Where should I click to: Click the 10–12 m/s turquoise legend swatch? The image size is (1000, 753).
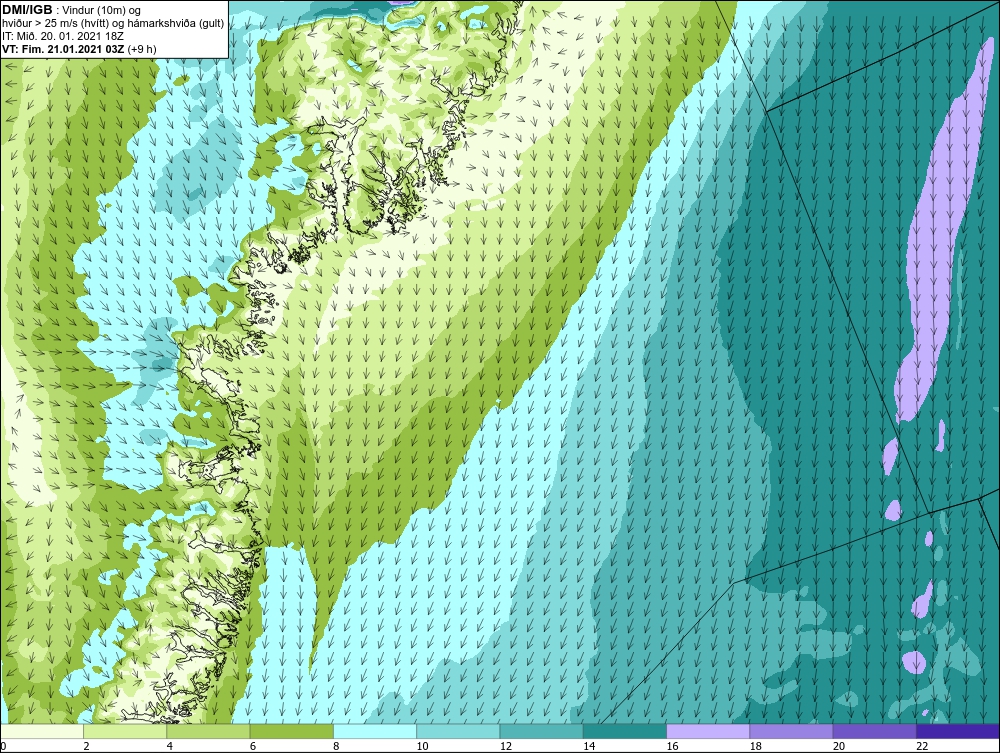pos(458,731)
